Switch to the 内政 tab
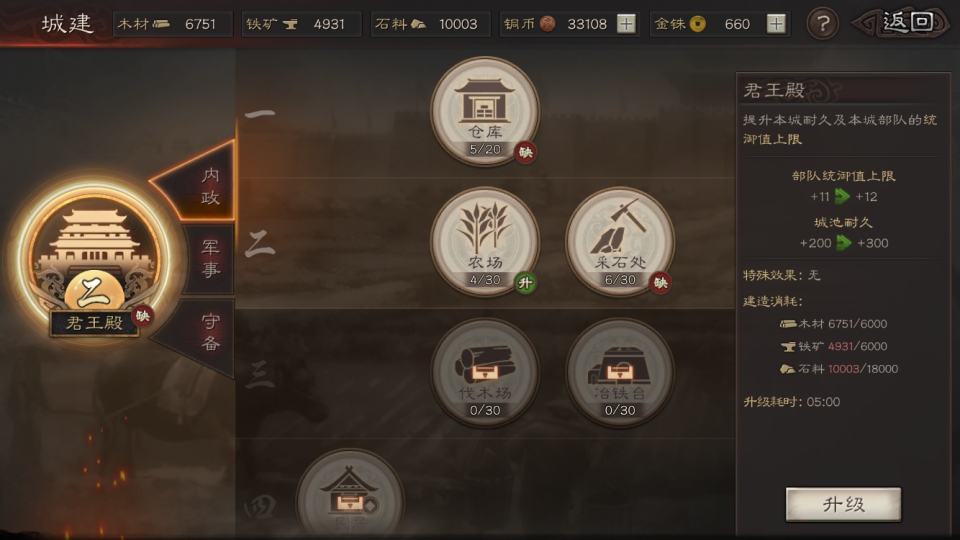The width and height of the screenshot is (960, 540). (202, 184)
